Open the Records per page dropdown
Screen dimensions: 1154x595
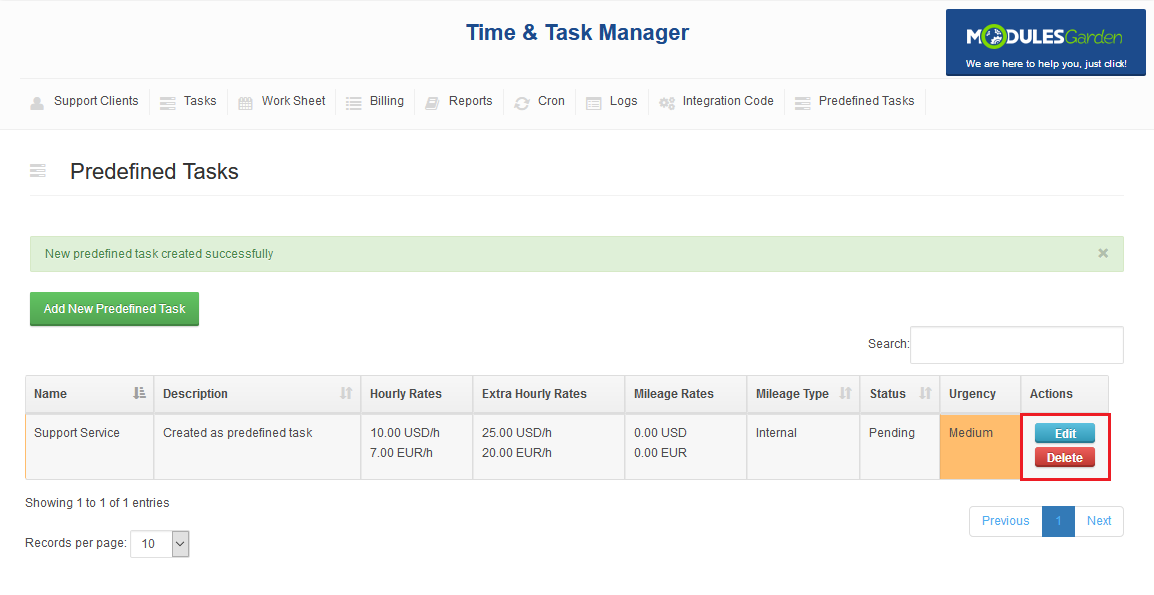[160, 543]
